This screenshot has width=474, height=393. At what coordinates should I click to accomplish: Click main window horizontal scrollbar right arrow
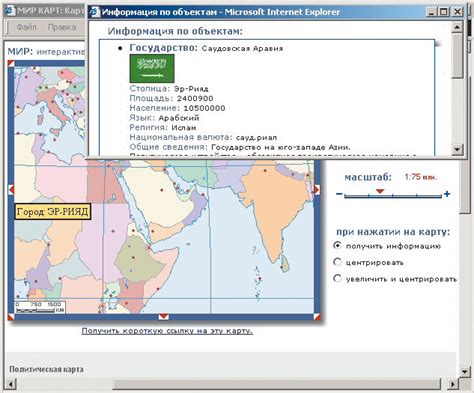pos(452,384)
